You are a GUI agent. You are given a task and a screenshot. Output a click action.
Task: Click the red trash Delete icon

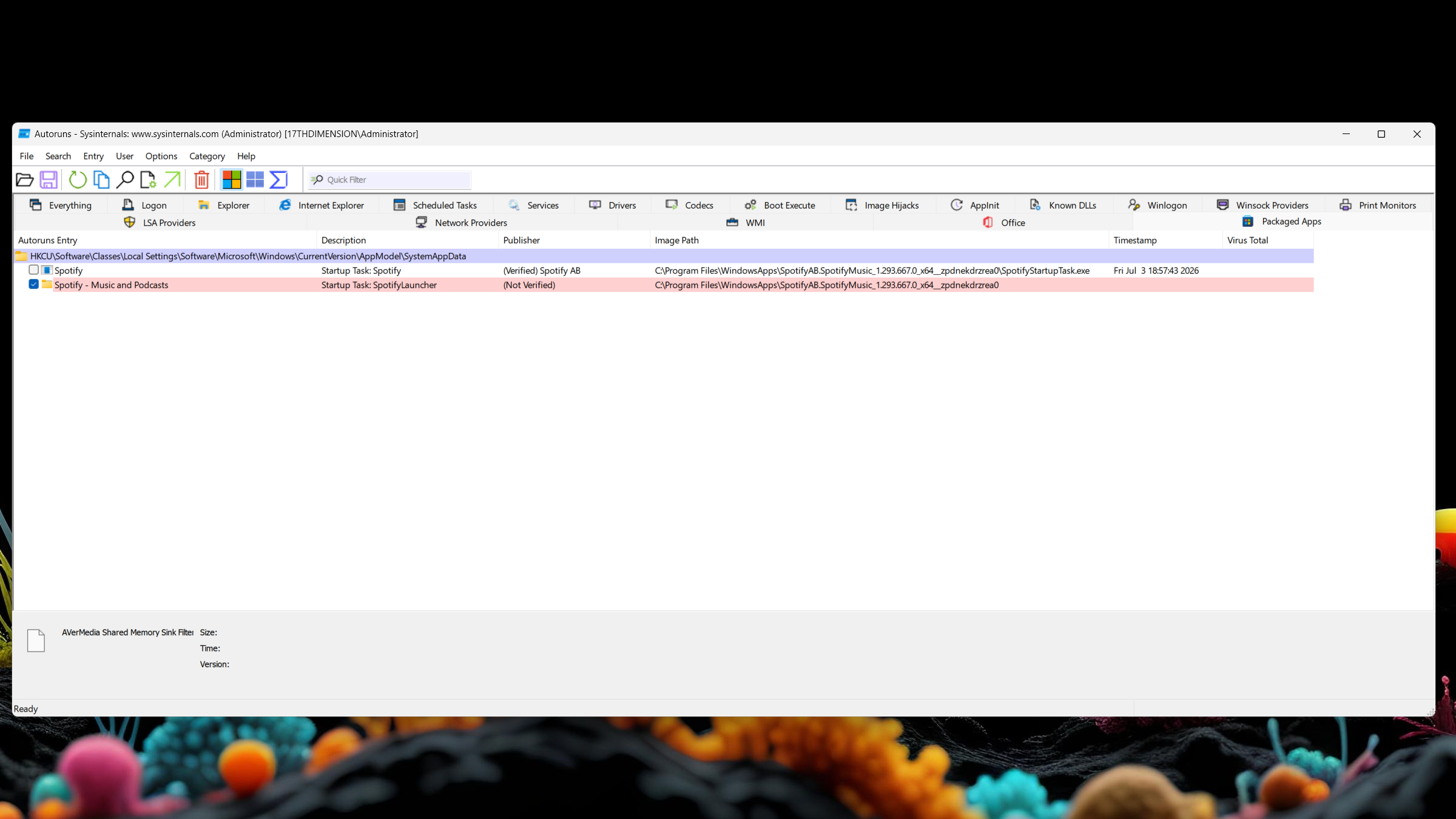[x=201, y=180]
